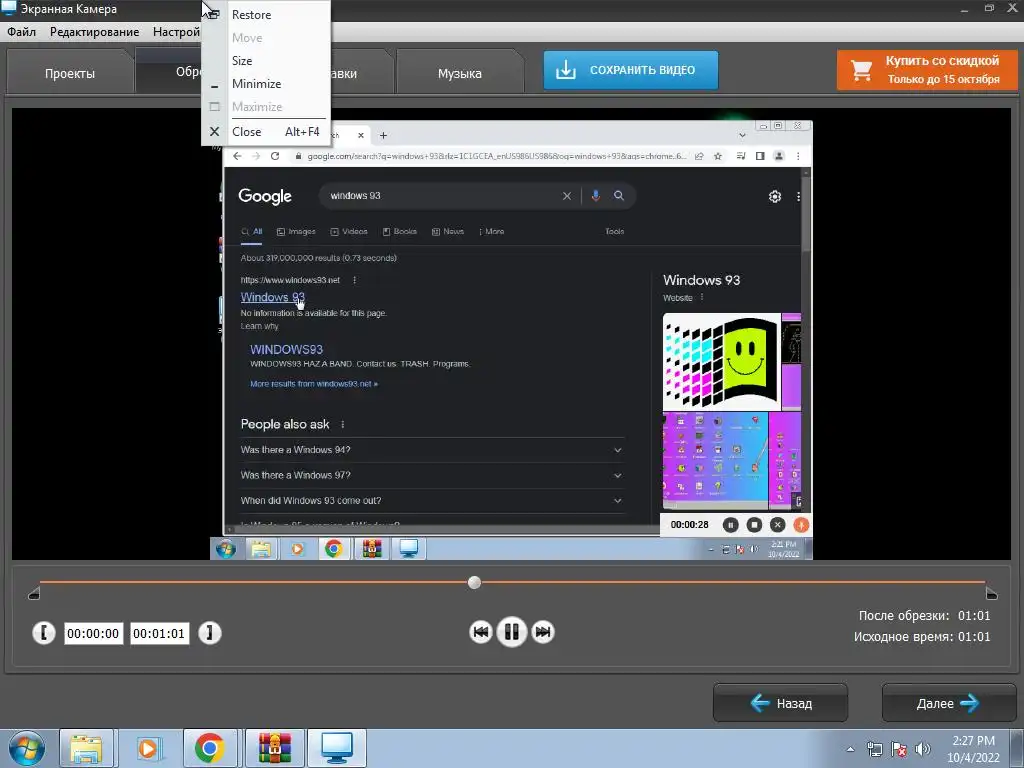Jump to the previous frame with rewind button
The height and width of the screenshot is (768, 1024).
[481, 632]
